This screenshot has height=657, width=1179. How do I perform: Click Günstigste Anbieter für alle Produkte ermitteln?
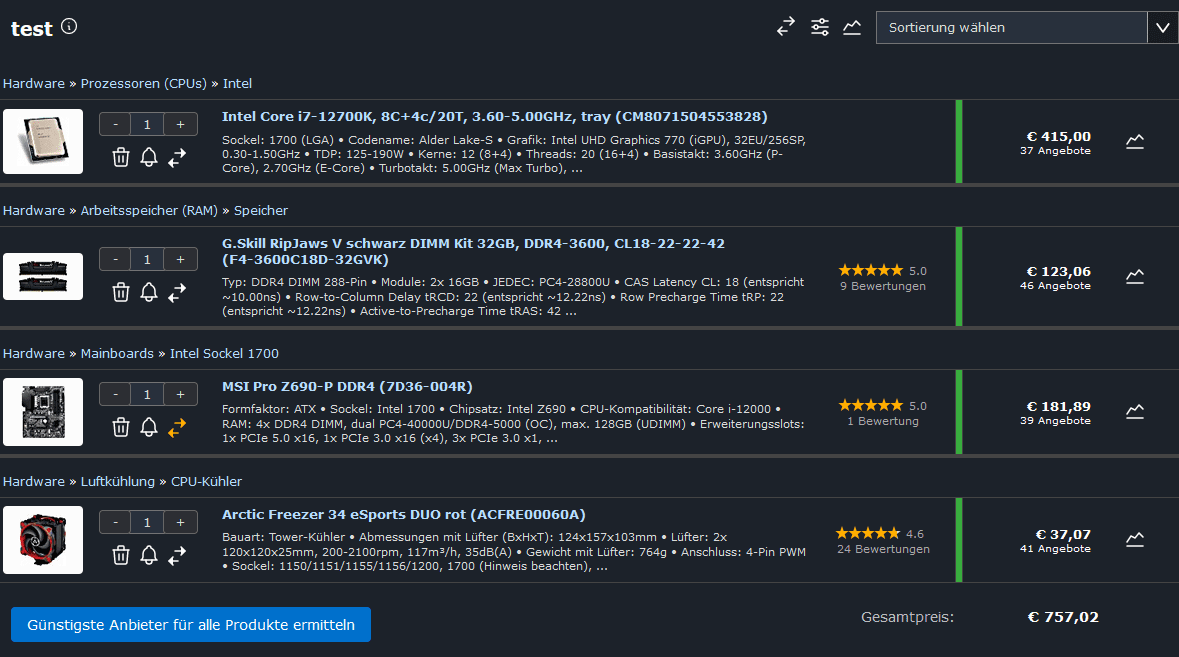tap(191, 625)
